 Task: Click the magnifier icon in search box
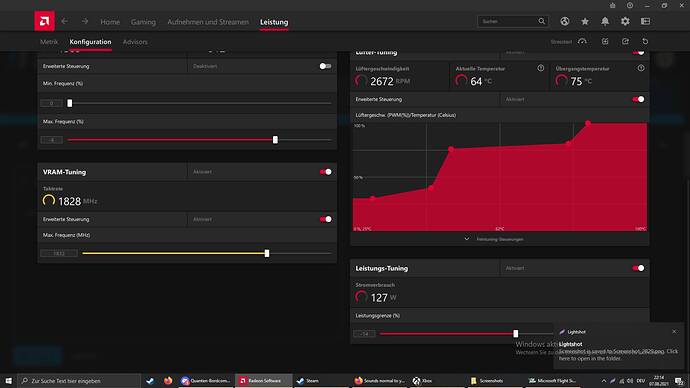click(541, 21)
